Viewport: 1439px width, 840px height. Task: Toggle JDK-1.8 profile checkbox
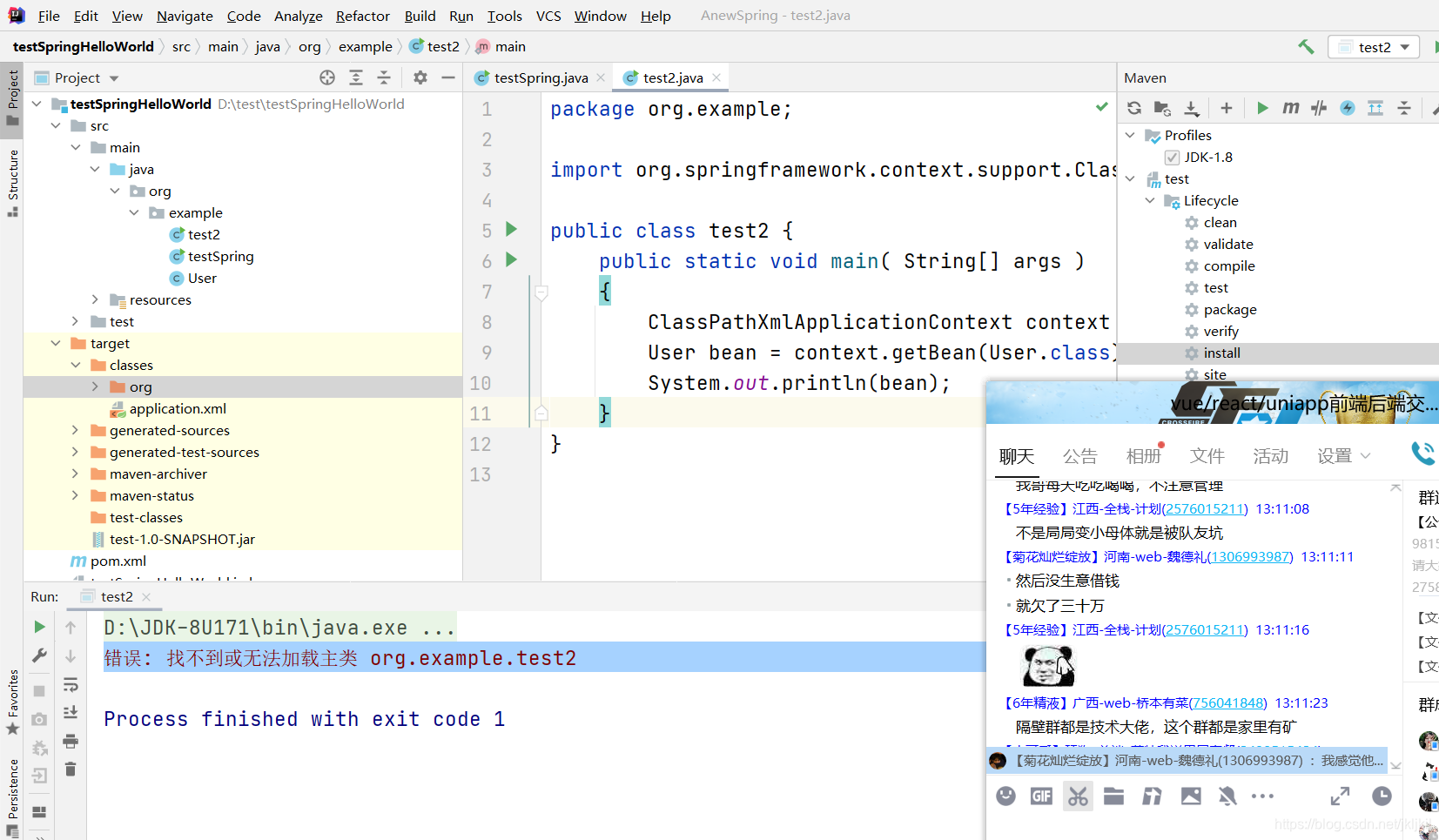pos(1172,158)
